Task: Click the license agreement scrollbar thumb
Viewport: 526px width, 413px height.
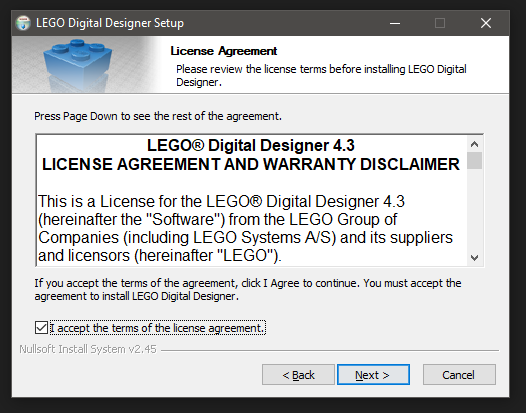Action: point(474,160)
